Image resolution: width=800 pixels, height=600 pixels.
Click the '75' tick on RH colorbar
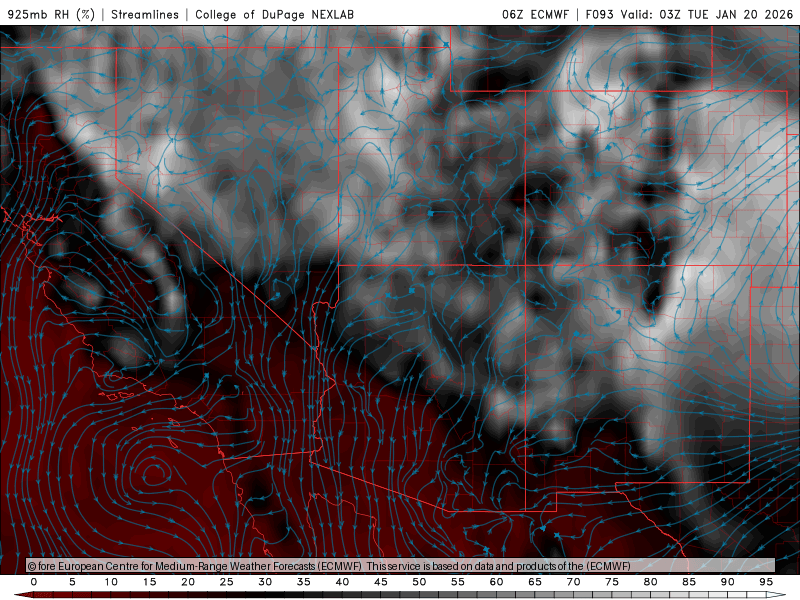click(x=612, y=582)
